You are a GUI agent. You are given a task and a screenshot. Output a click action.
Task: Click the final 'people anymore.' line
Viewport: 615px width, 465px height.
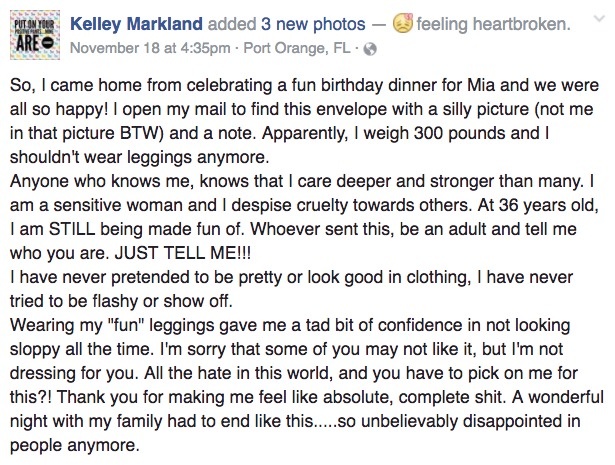pos(75,445)
